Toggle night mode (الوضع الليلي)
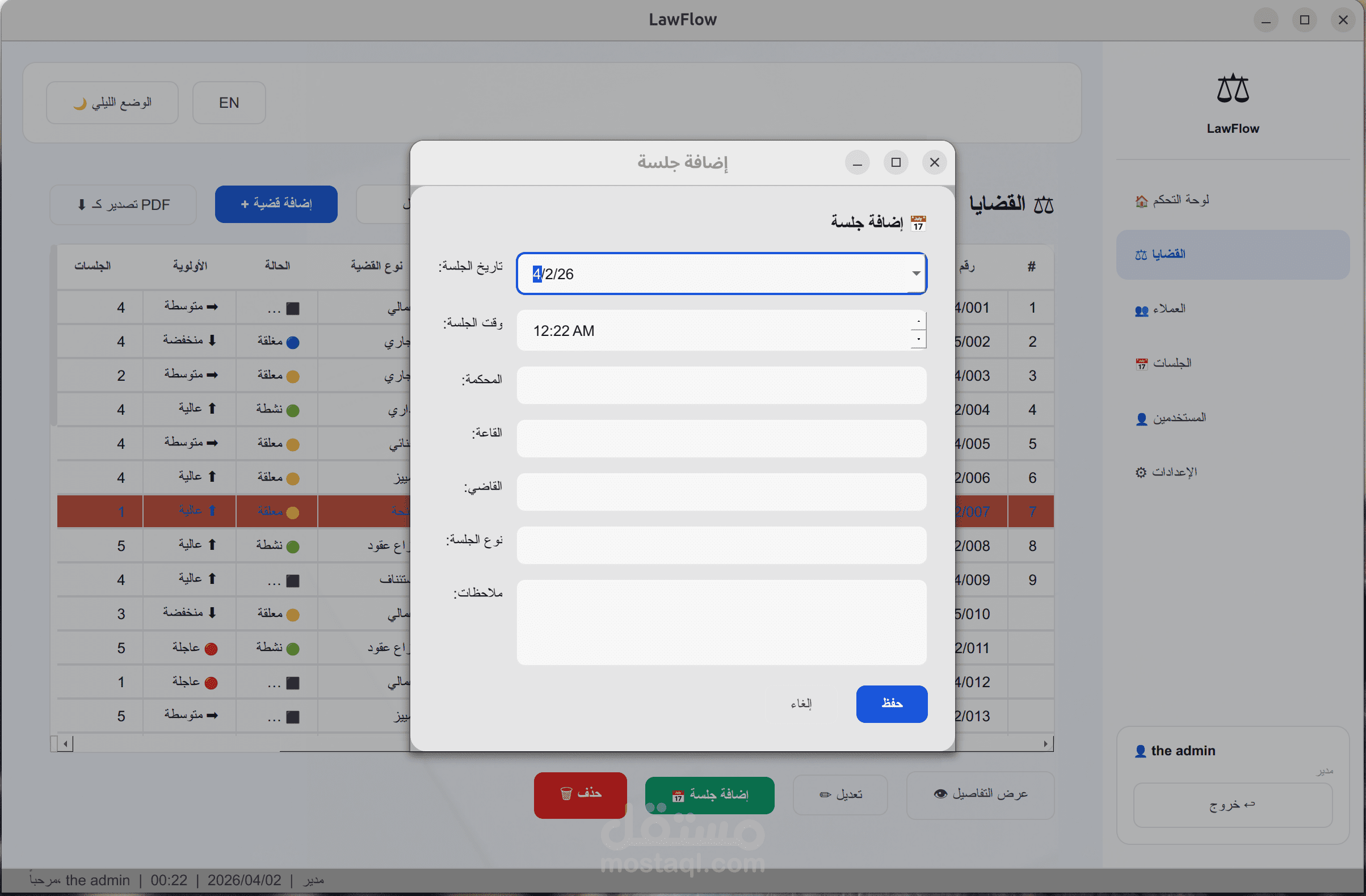 (x=112, y=103)
